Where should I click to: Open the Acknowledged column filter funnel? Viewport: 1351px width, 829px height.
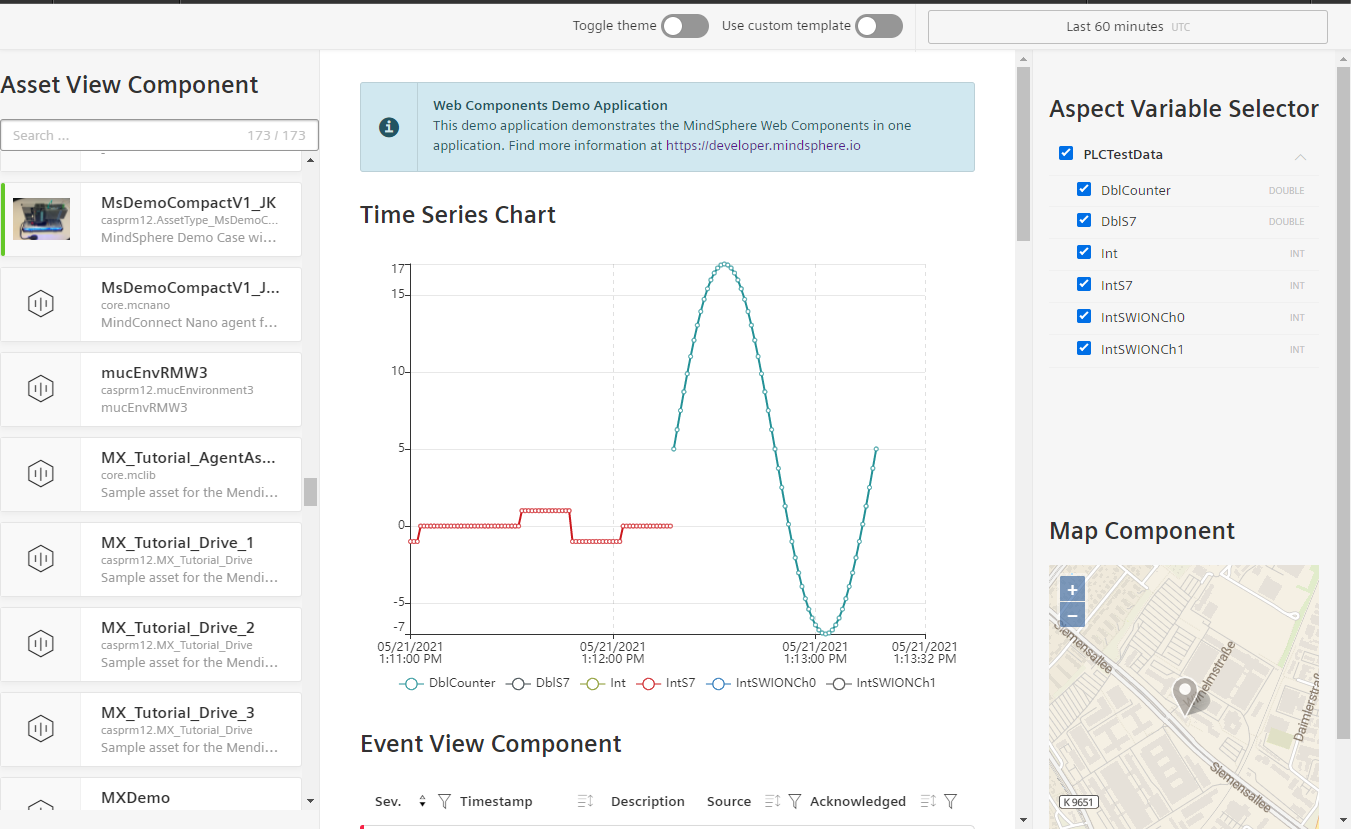tap(951, 801)
